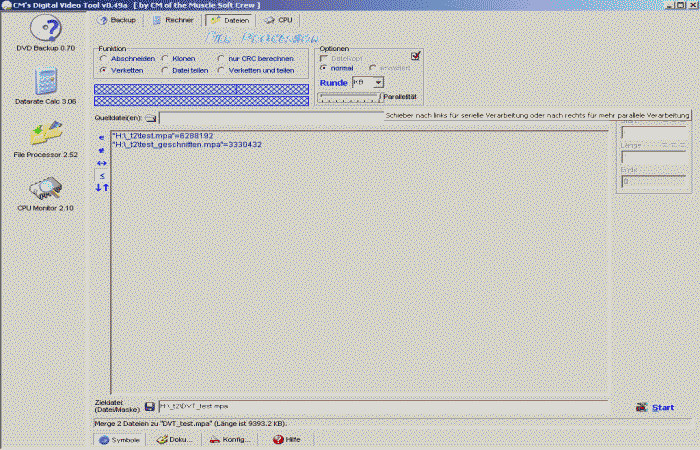Click the swap up/down arrows list icon

[102, 187]
